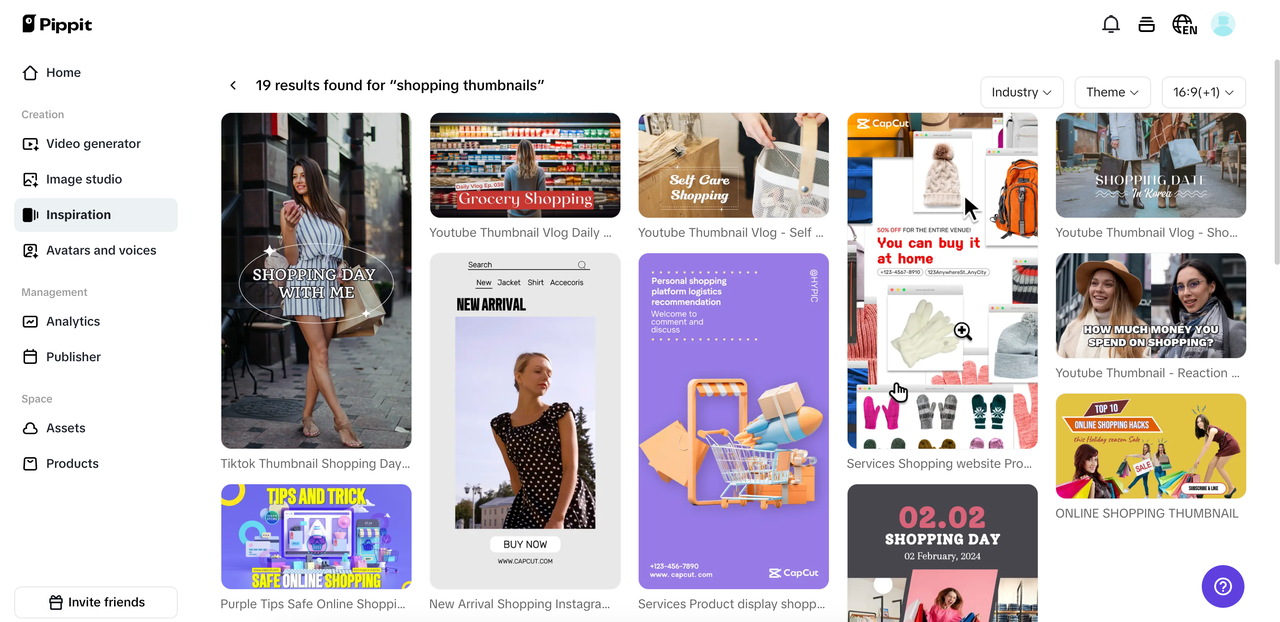Open the user profile avatar

[1223, 24]
